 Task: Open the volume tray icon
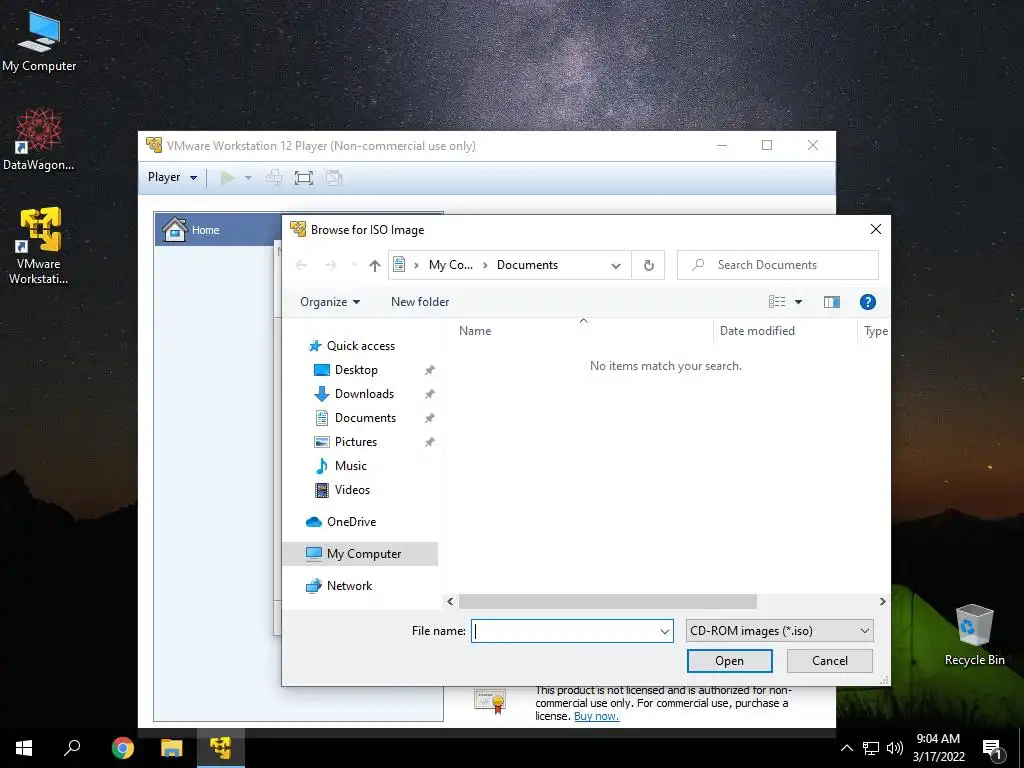[895, 748]
